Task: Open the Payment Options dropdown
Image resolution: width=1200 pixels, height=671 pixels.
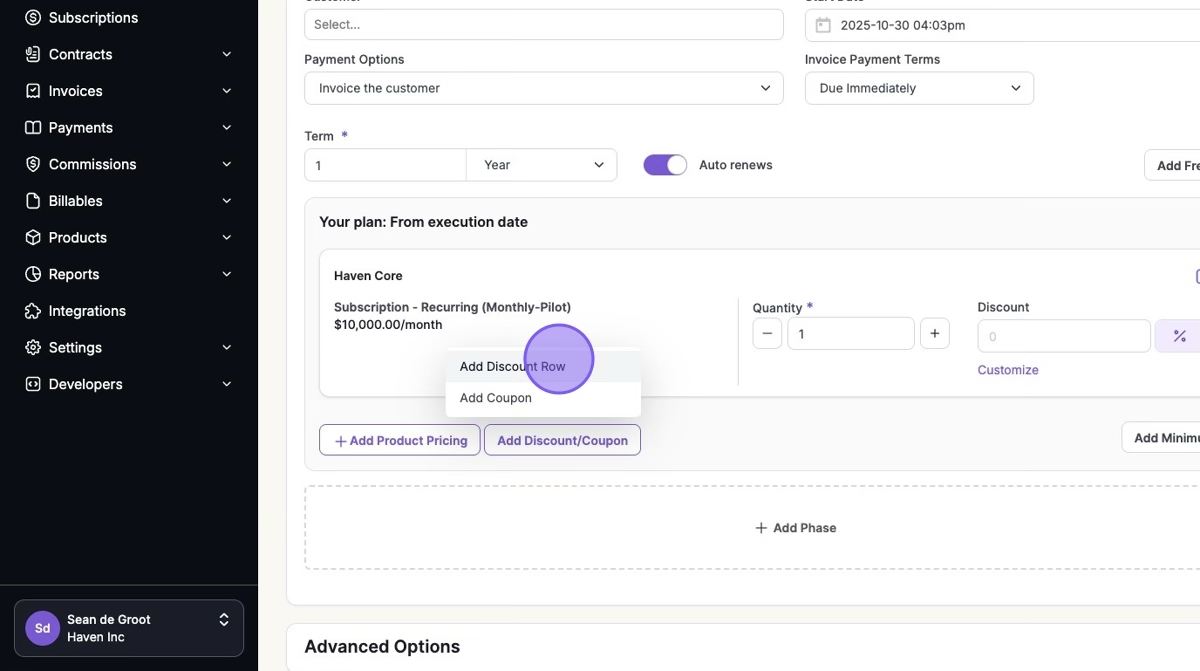Action: click(543, 88)
